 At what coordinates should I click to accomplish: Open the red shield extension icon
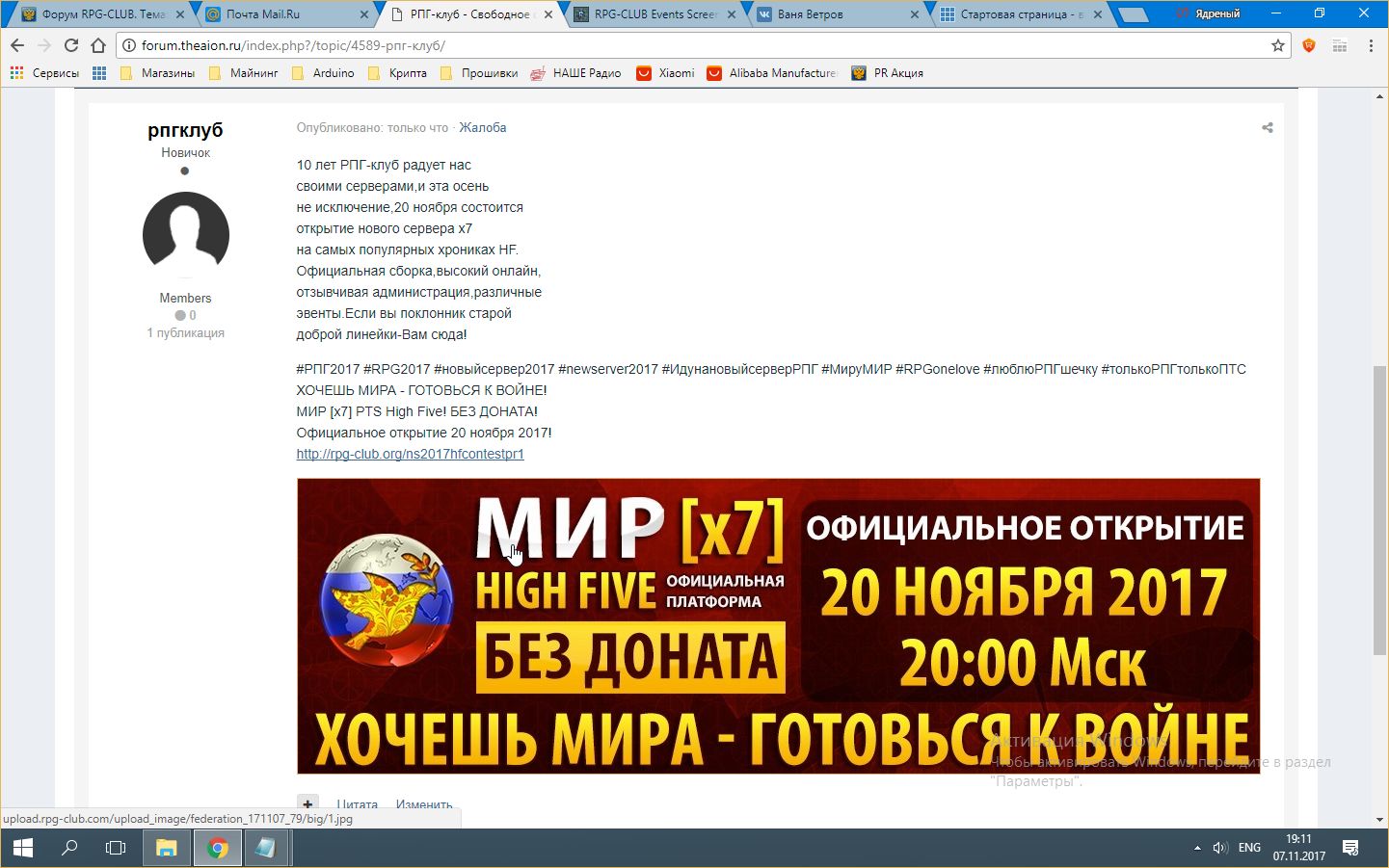click(1309, 45)
